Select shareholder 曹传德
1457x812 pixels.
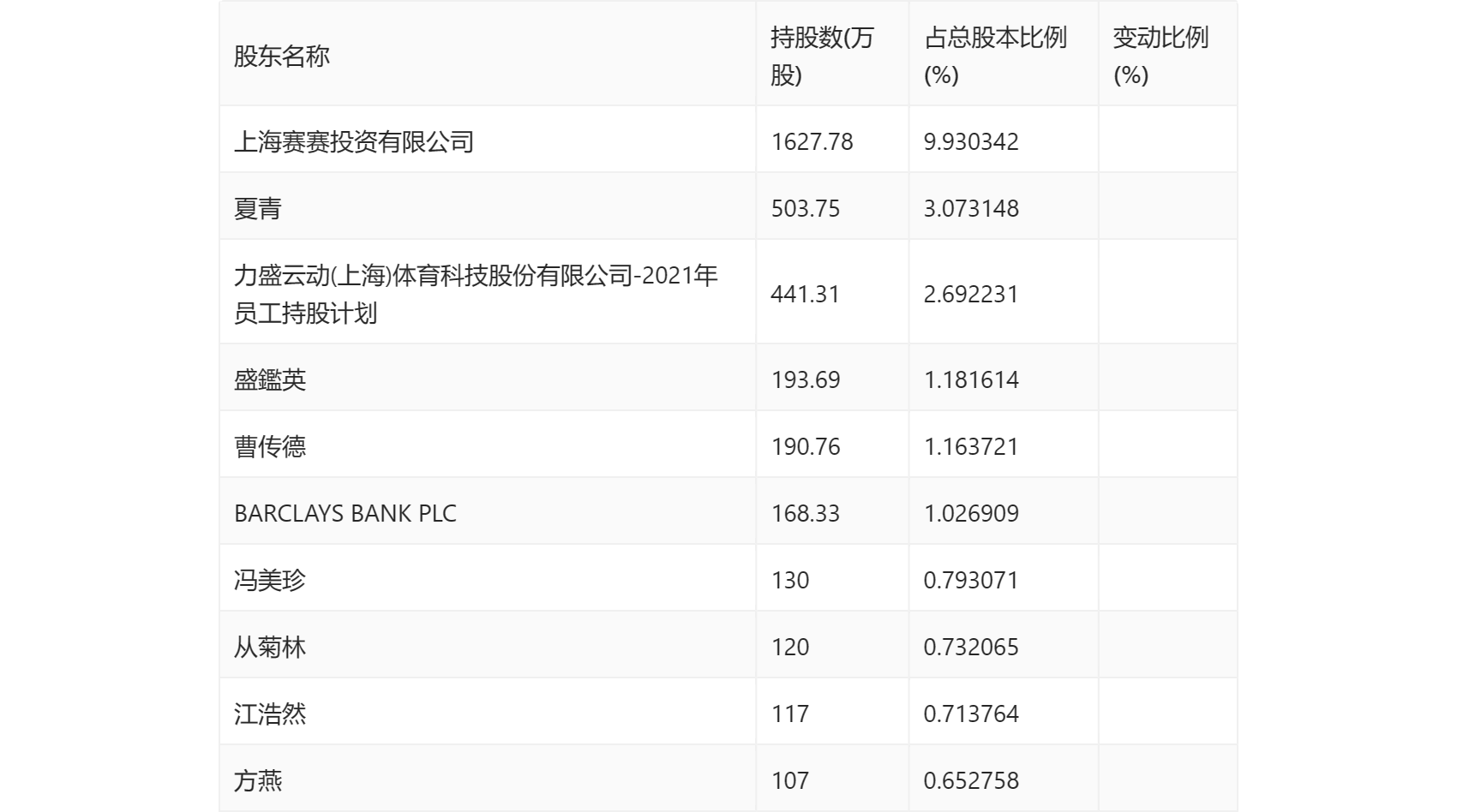(x=270, y=446)
